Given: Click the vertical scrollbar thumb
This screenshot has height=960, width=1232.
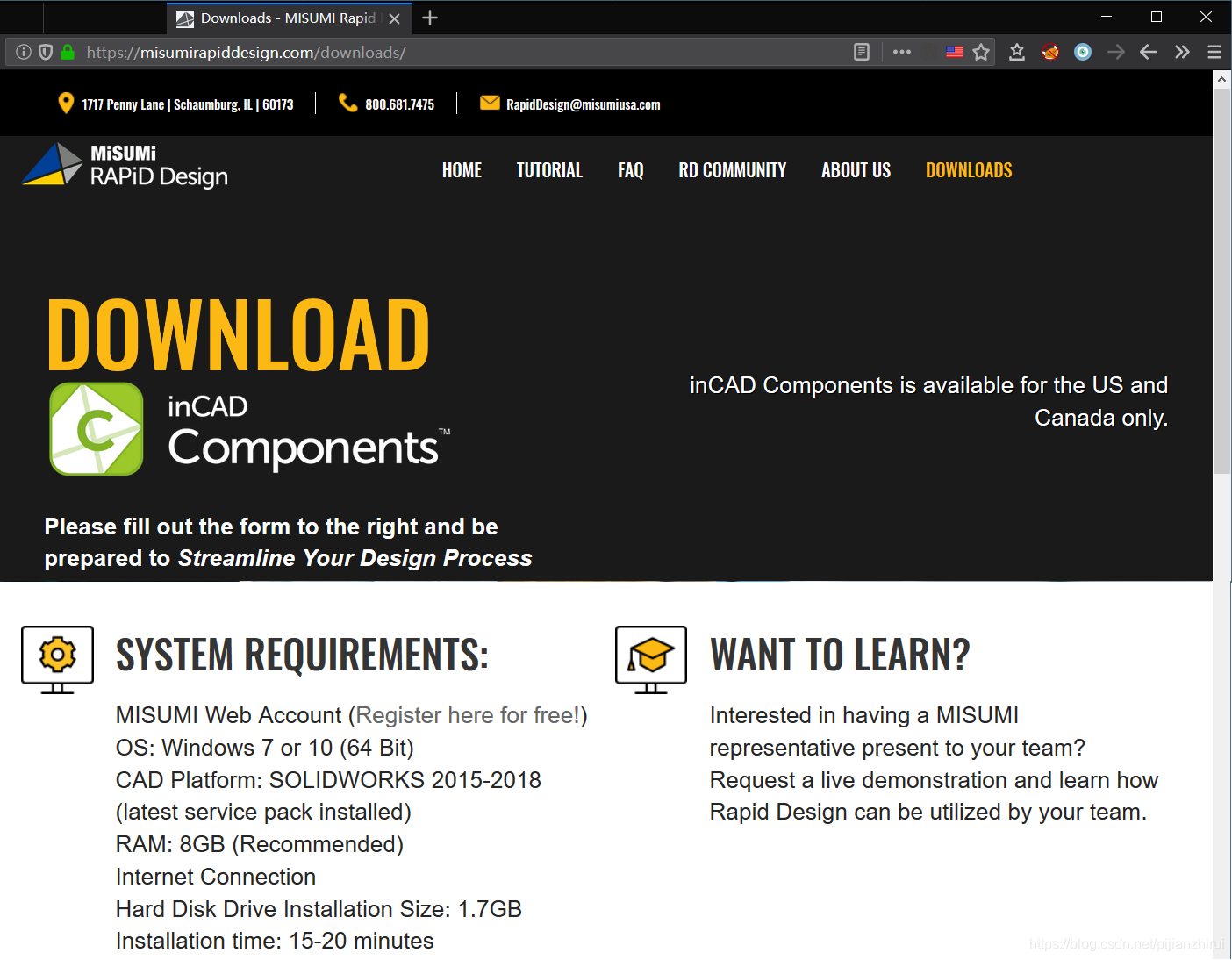Looking at the screenshot, I should point(1221,281).
